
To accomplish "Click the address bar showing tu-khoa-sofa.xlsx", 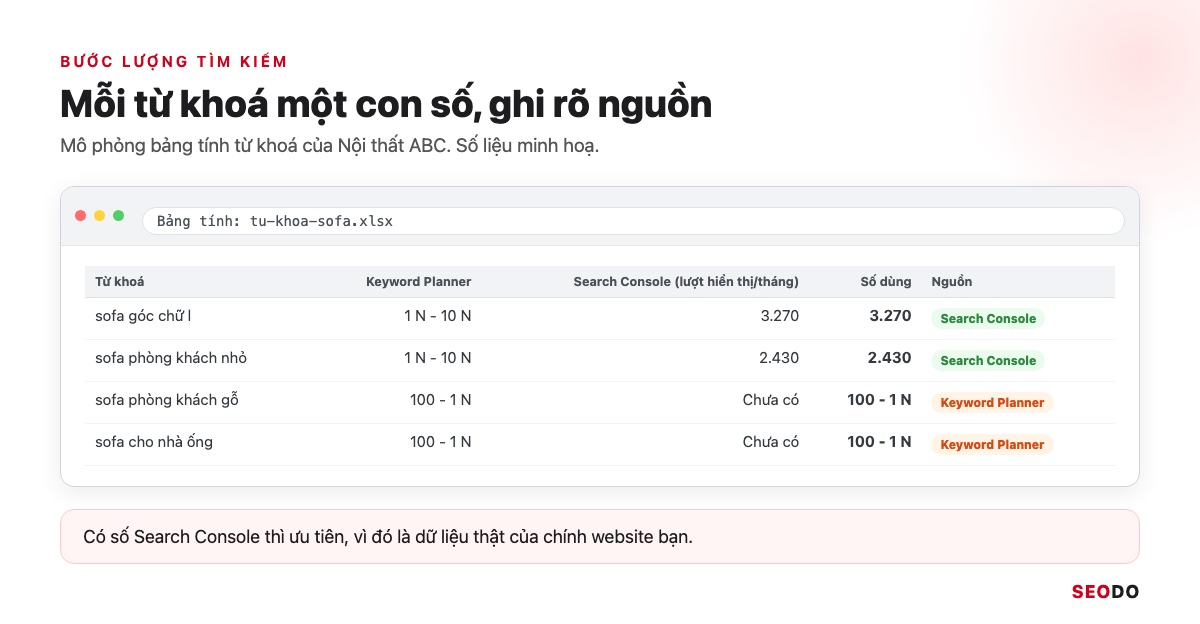I will click(633, 221).
